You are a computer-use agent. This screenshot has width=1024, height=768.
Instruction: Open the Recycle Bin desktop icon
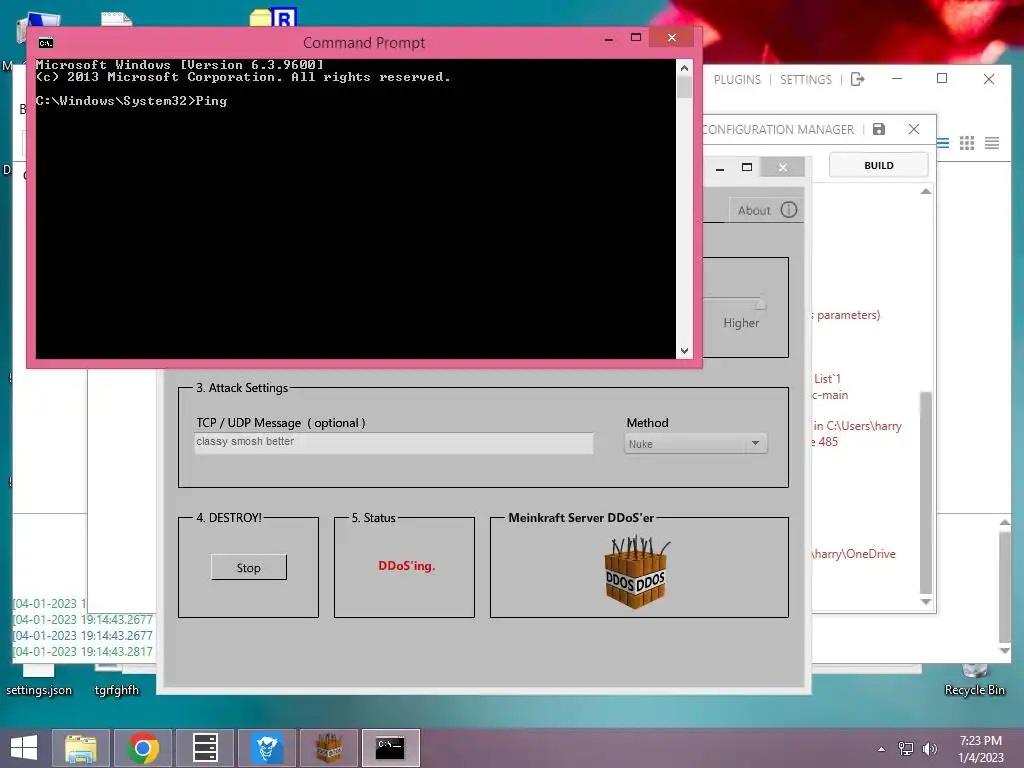tap(974, 679)
